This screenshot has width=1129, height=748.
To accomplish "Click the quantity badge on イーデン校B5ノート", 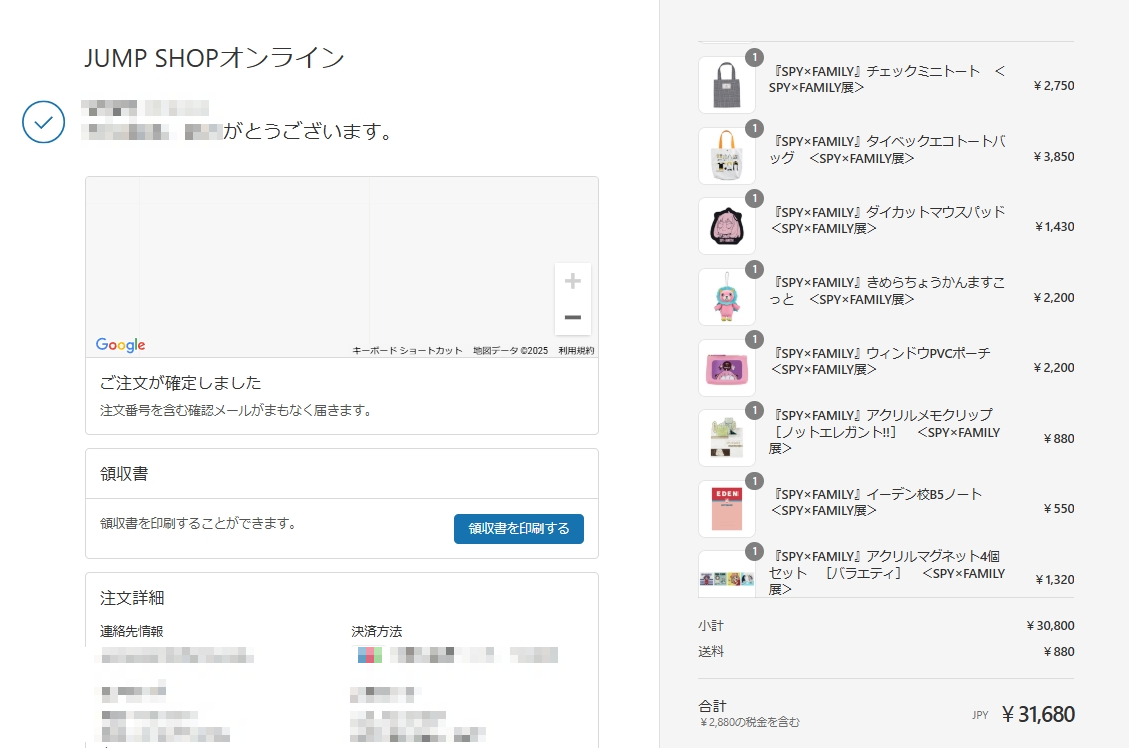I will click(754, 481).
